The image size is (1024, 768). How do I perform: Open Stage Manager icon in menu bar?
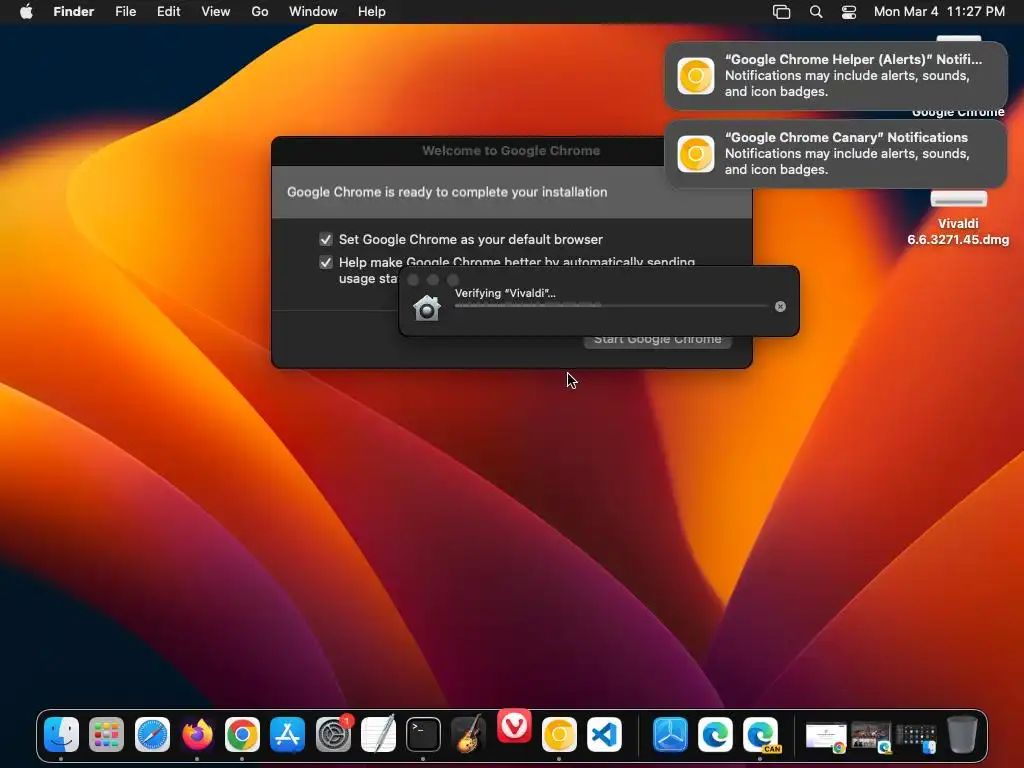coord(782,12)
